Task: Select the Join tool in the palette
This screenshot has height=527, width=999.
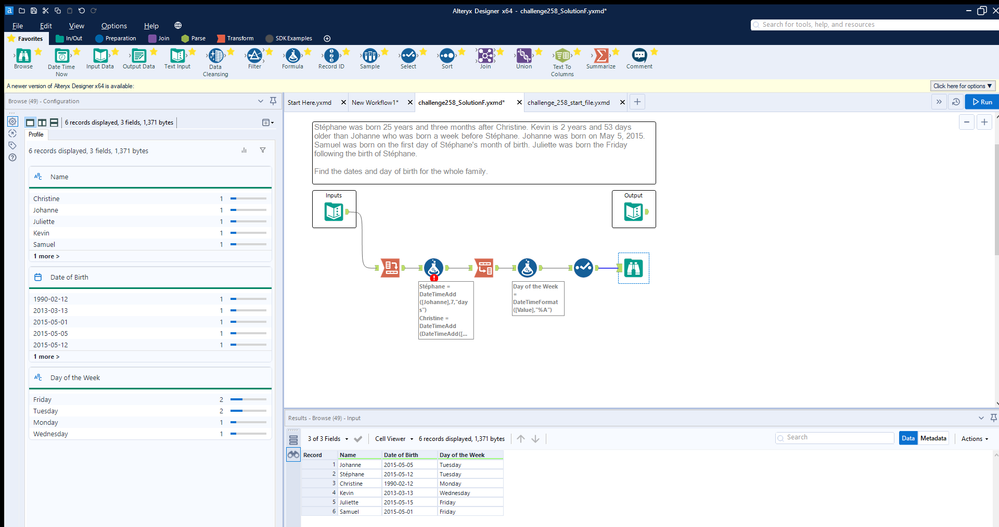Action: (485, 58)
